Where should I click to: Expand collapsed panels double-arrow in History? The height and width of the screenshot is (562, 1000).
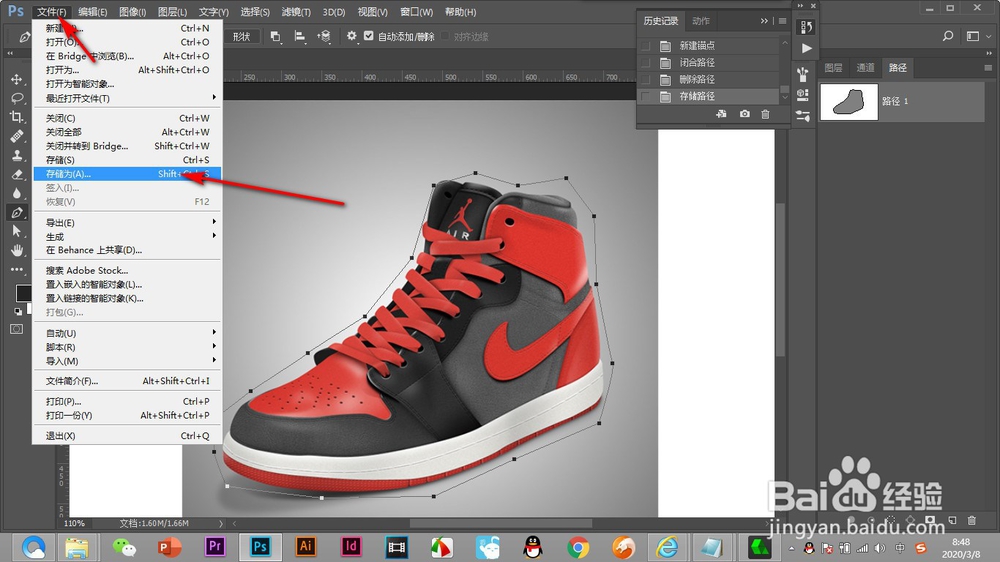tap(764, 21)
